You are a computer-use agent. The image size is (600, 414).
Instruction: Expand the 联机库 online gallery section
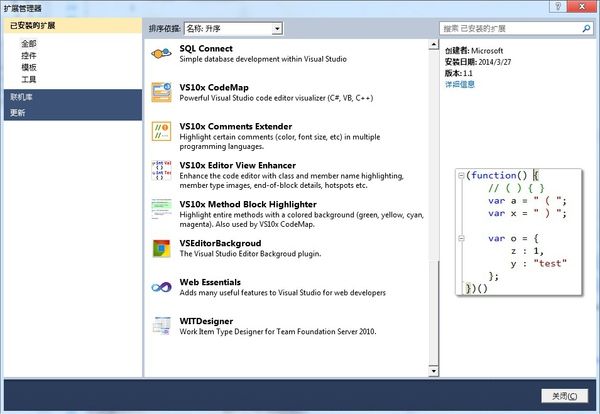pos(73,97)
